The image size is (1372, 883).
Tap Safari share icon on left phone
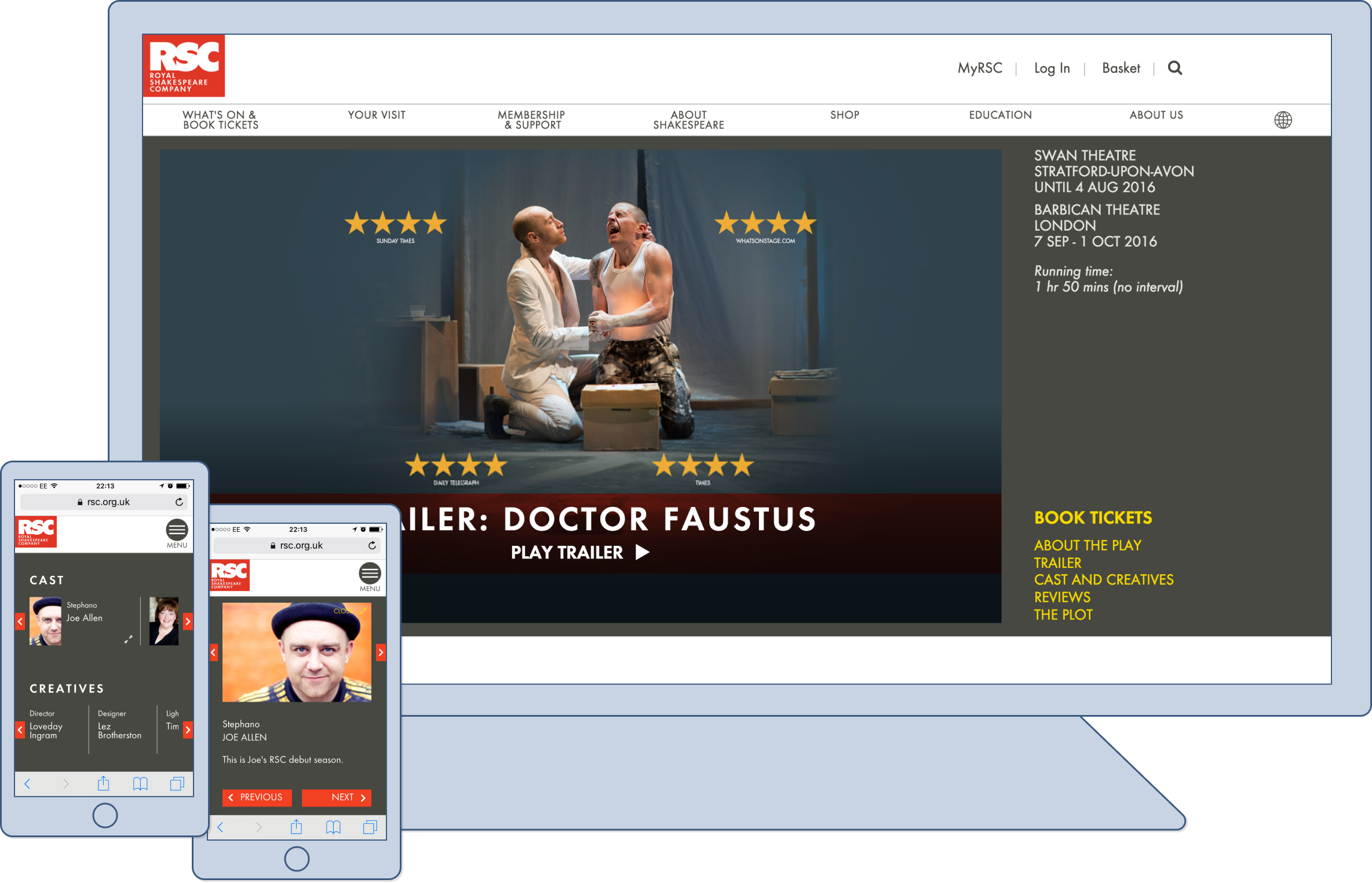(103, 783)
